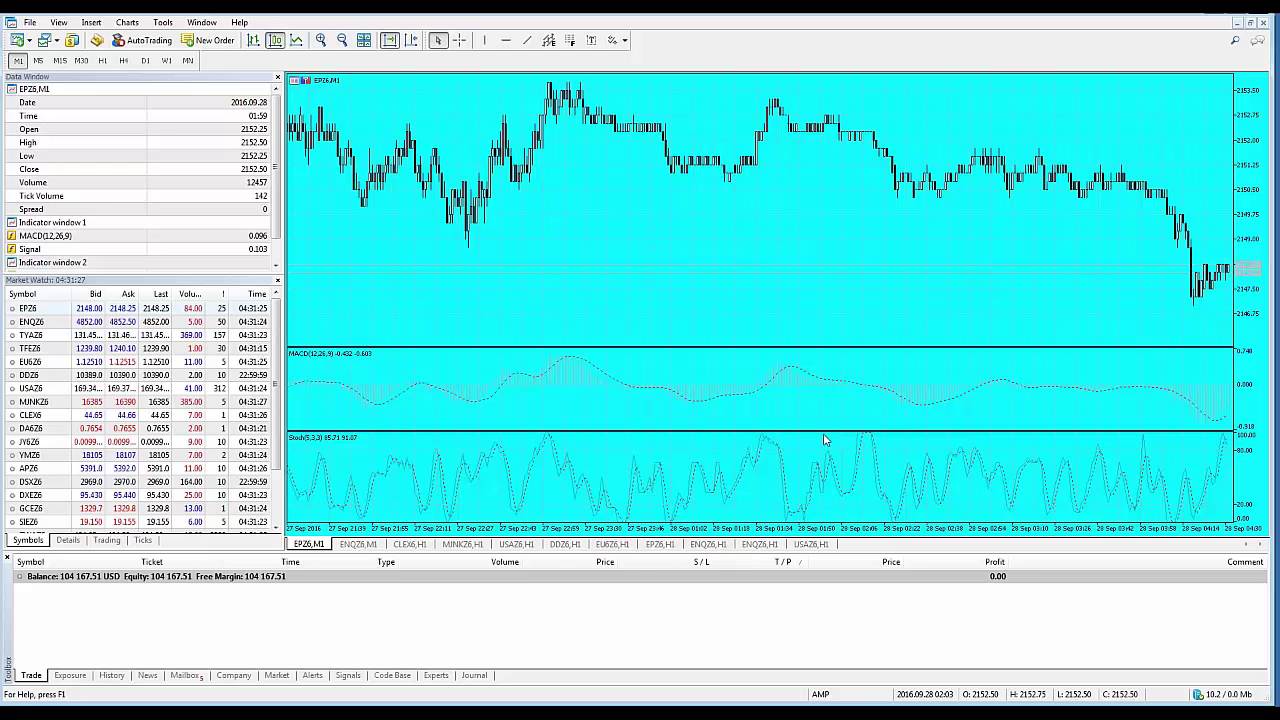Zoom in on the chart
Screen dimensions: 1280x720
point(321,40)
